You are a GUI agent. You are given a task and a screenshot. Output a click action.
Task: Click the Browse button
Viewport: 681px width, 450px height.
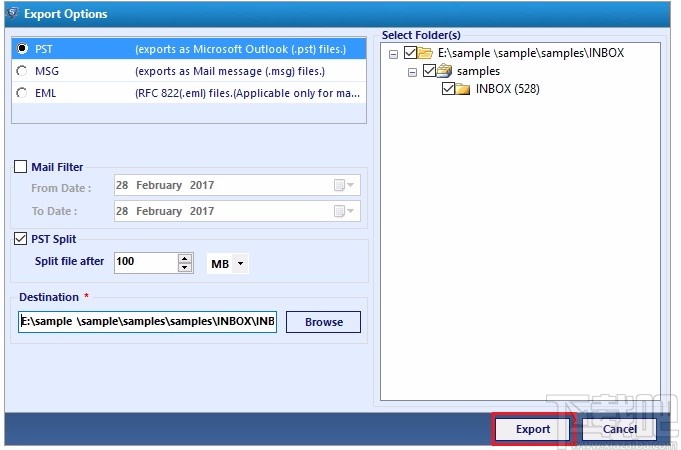pos(324,322)
